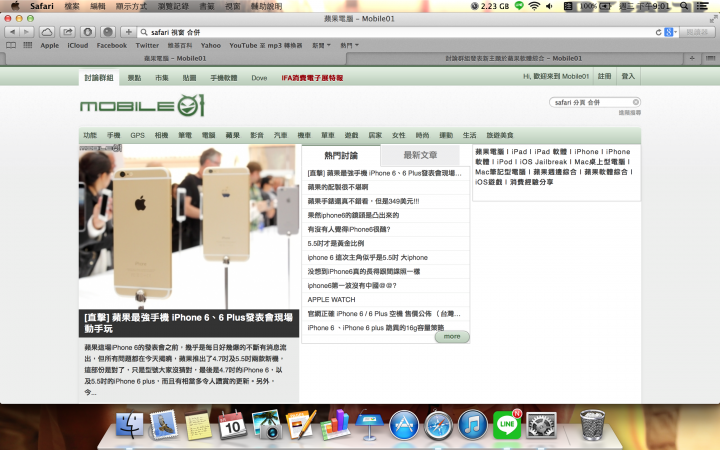Open the [直擊] iPhone 6 headline below the photo

189,323
